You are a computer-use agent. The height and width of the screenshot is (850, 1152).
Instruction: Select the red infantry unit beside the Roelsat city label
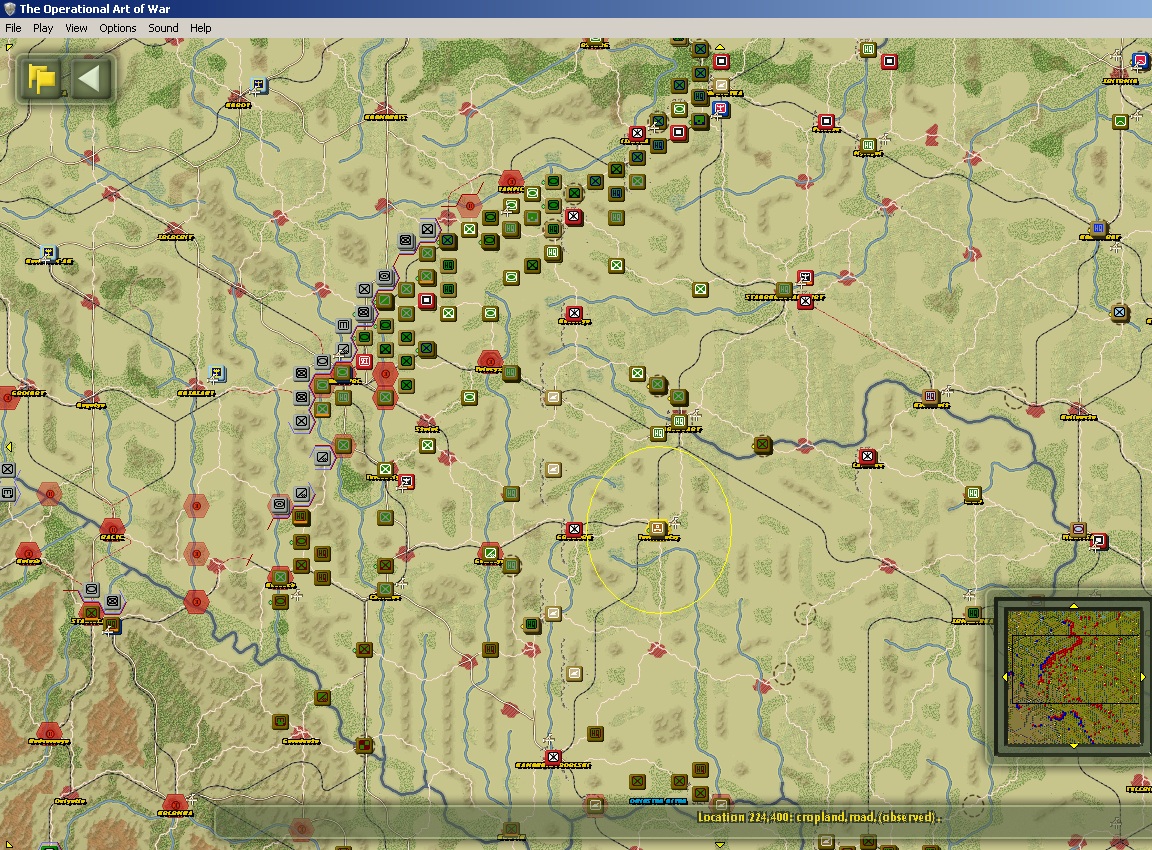tap(553, 757)
